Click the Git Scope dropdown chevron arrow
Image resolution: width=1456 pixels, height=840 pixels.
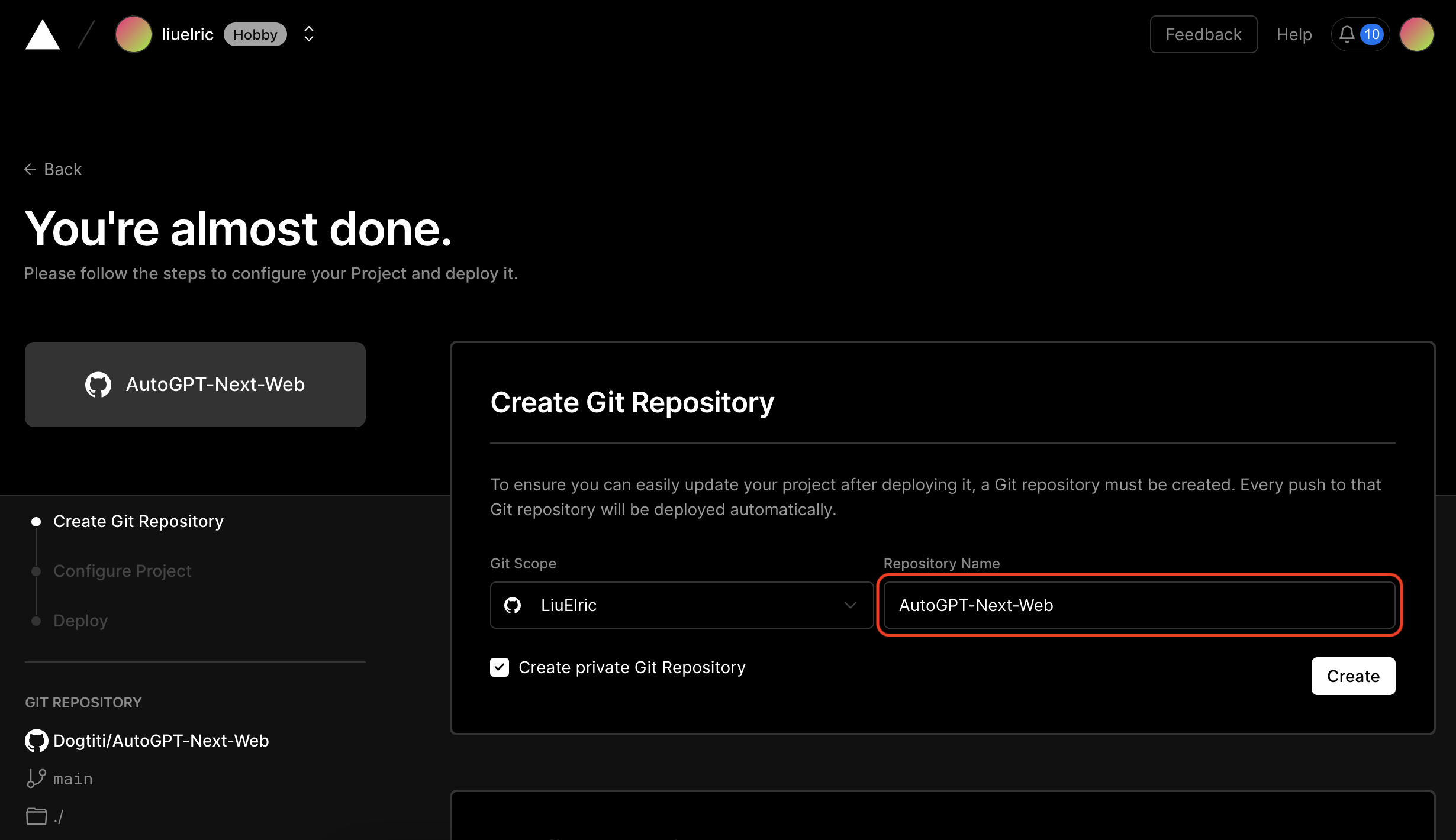[x=851, y=605]
